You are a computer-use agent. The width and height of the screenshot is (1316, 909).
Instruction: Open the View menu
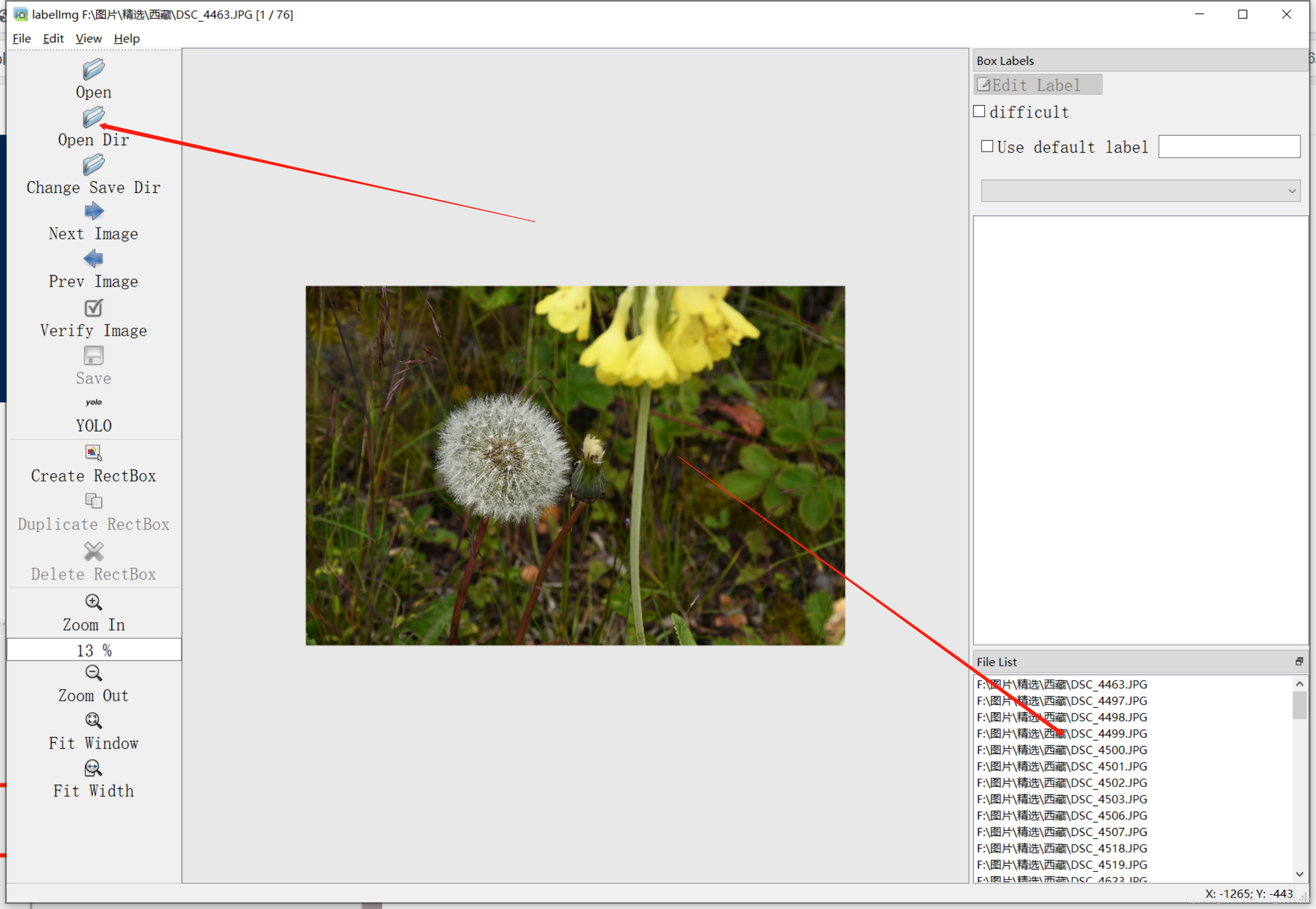pos(88,39)
